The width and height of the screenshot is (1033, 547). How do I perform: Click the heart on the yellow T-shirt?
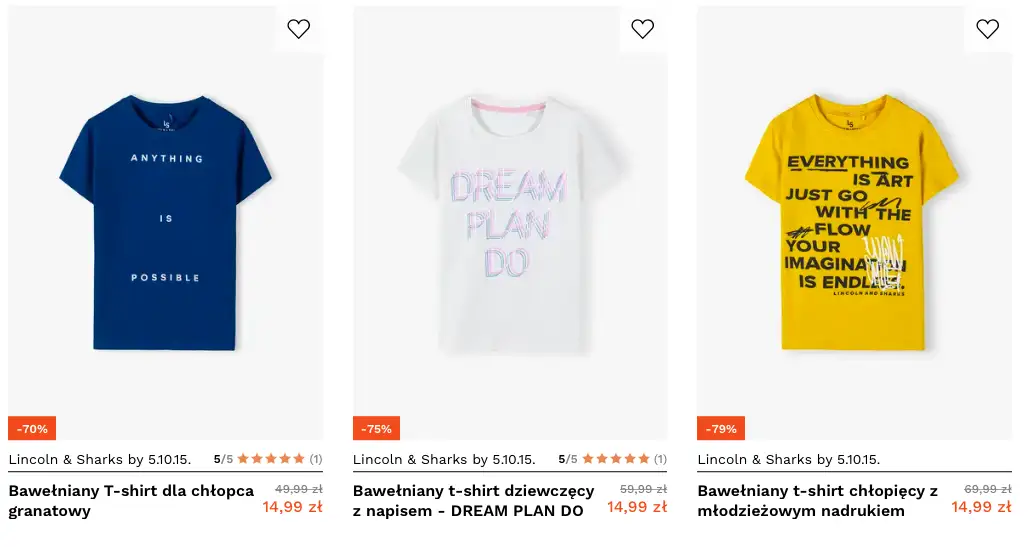(987, 29)
